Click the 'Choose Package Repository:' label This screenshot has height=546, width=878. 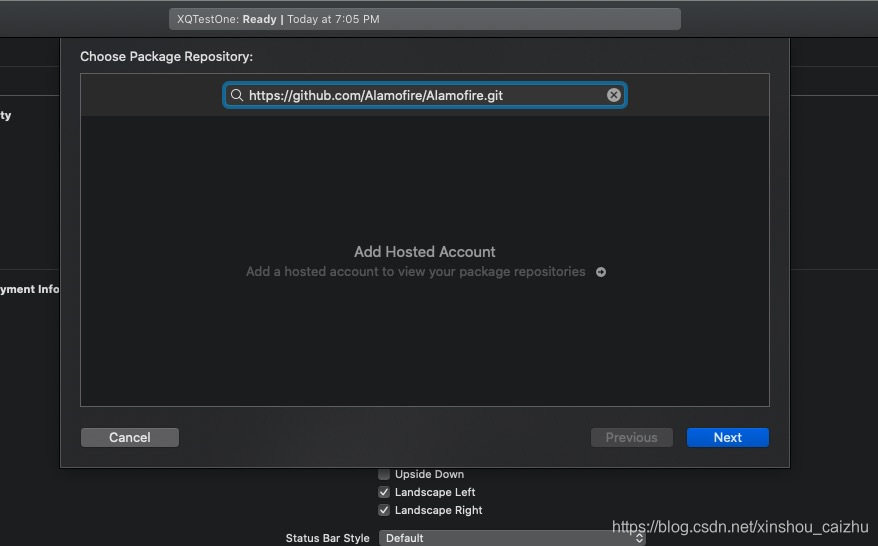click(166, 57)
